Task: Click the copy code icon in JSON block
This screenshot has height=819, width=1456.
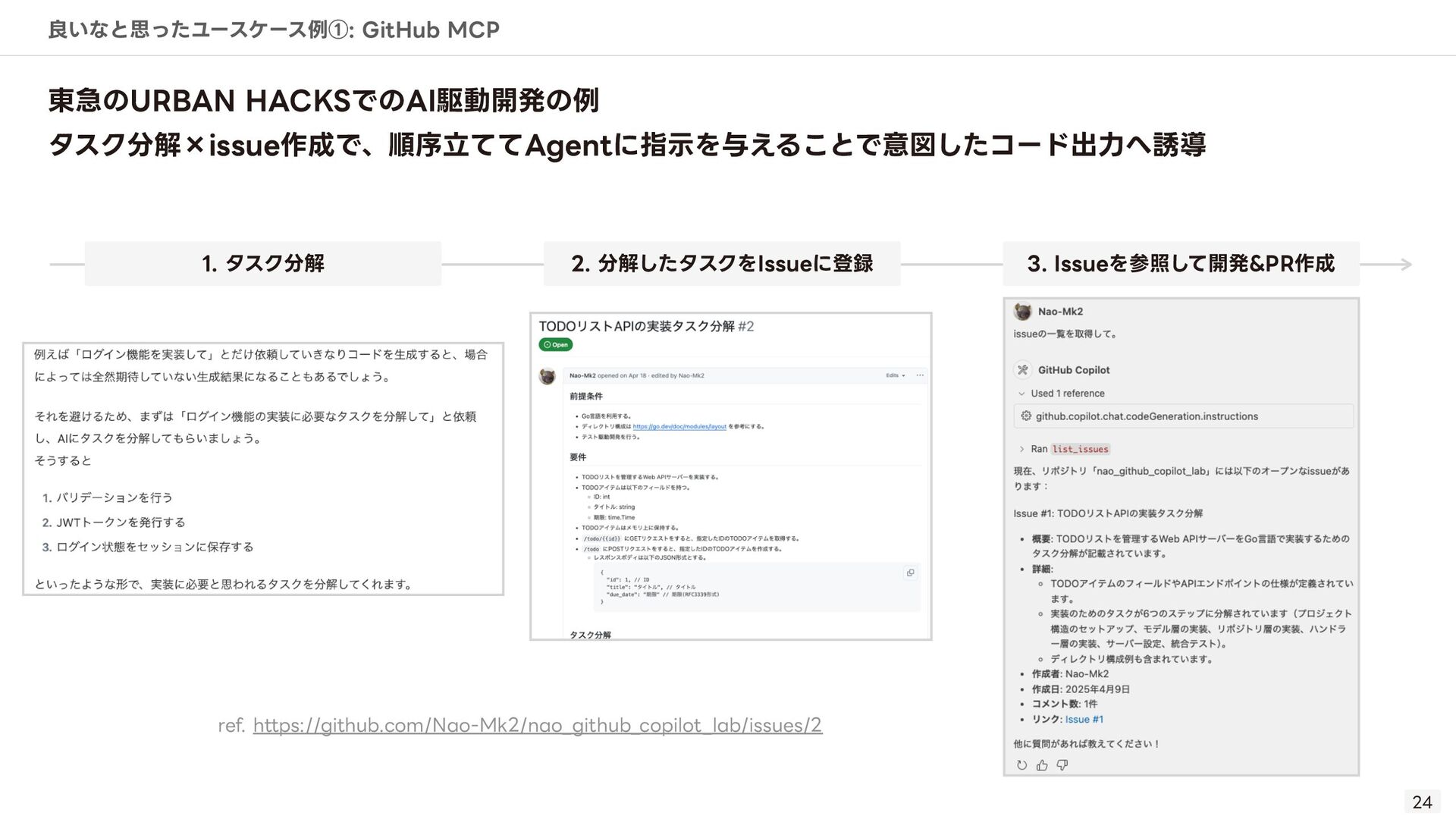Action: click(x=910, y=573)
